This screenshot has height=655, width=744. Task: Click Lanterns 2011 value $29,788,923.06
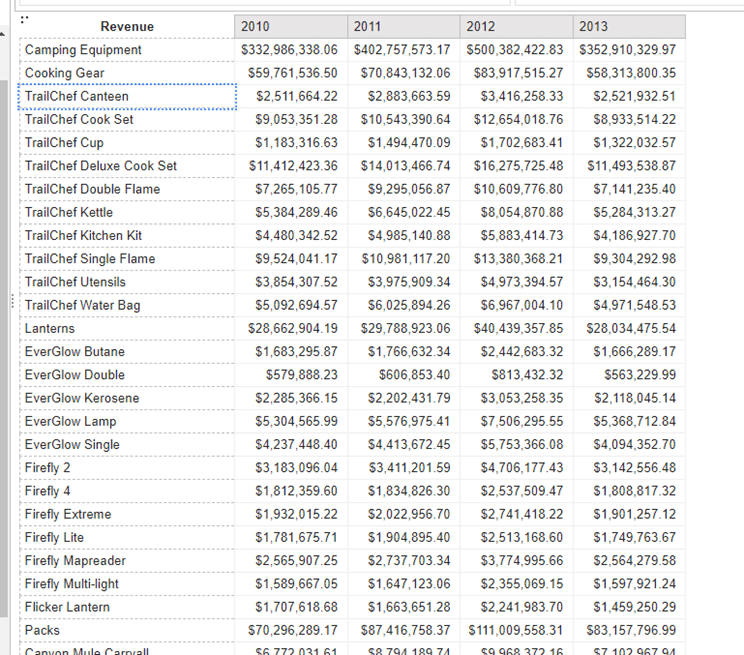click(x=405, y=328)
